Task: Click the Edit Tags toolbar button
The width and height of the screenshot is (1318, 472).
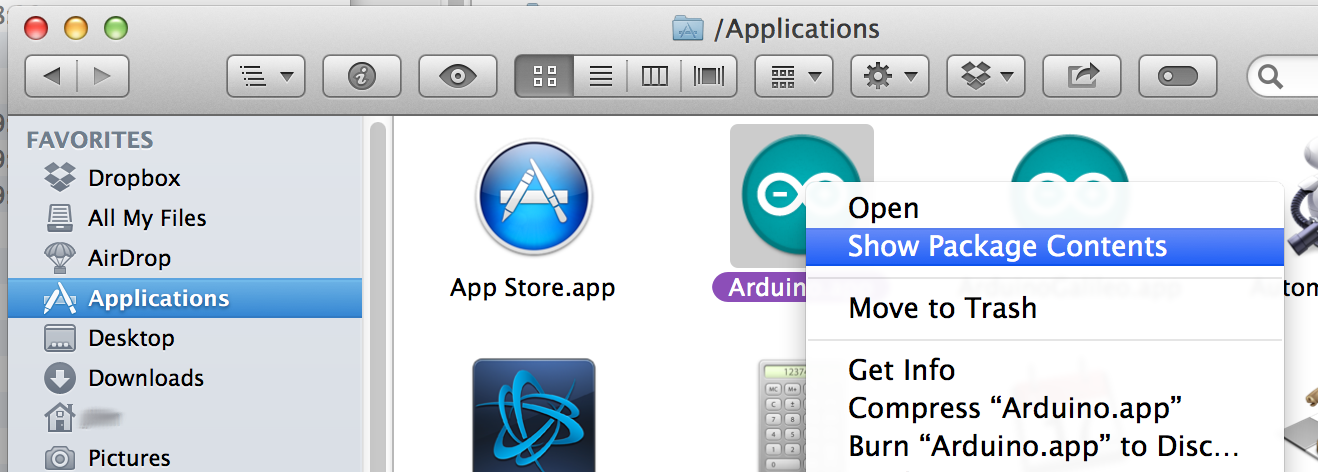Action: [1177, 75]
